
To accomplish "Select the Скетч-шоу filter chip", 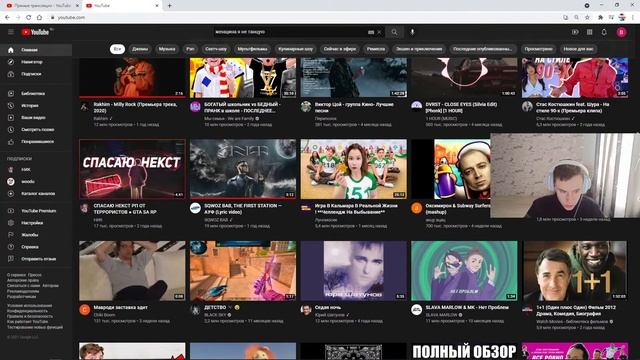I will click(x=216, y=49).
